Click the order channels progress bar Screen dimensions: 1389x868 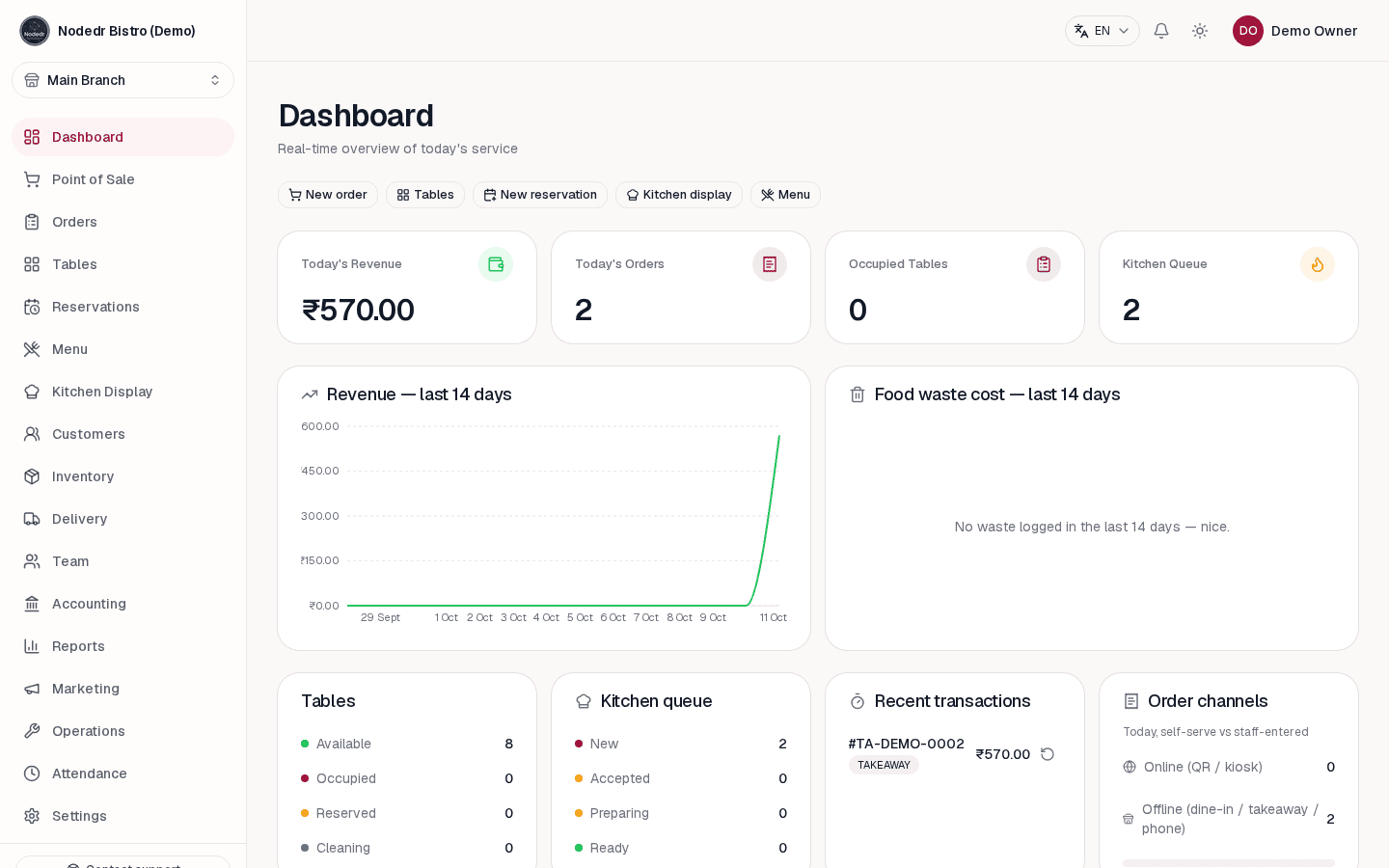(x=1229, y=863)
